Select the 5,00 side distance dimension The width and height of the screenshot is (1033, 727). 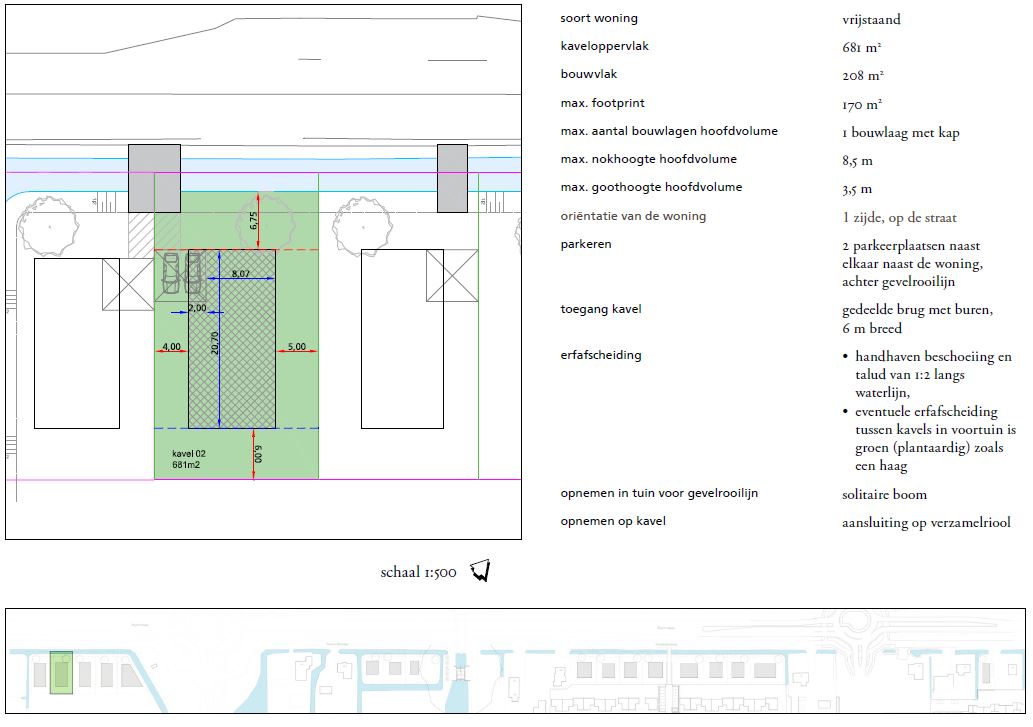(297, 347)
